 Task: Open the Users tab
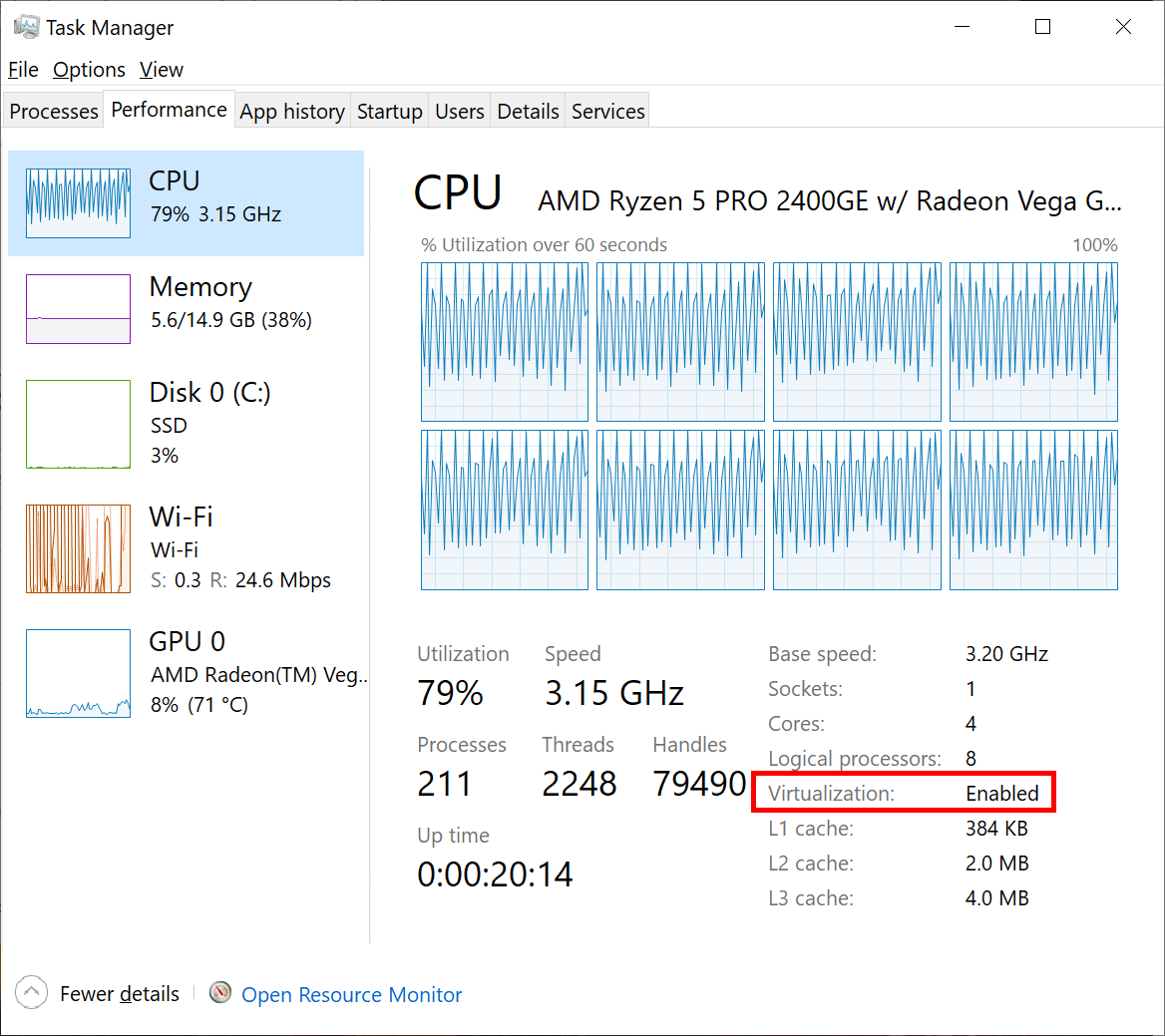pos(459,111)
